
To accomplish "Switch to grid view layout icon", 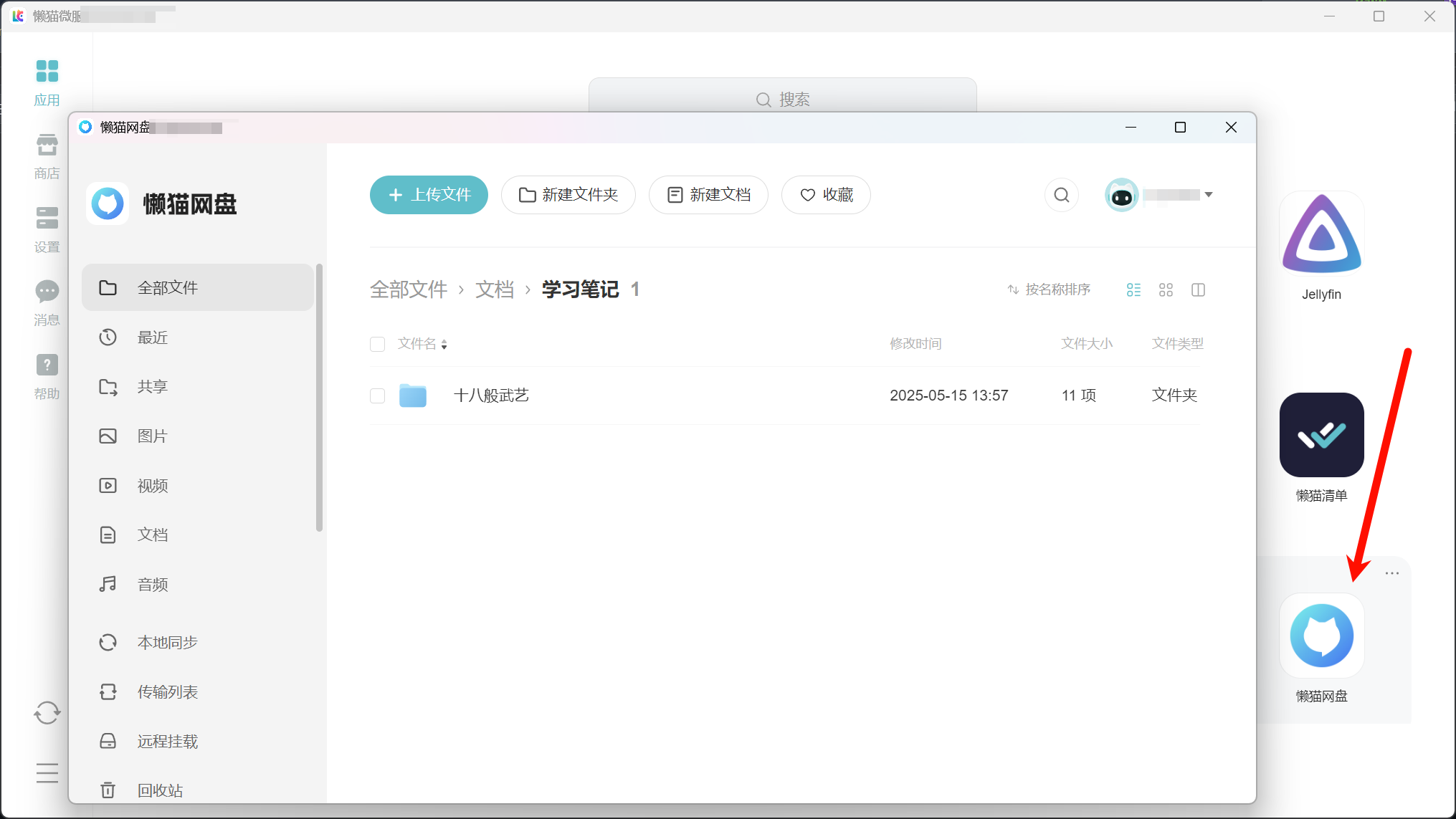I will click(x=1166, y=289).
